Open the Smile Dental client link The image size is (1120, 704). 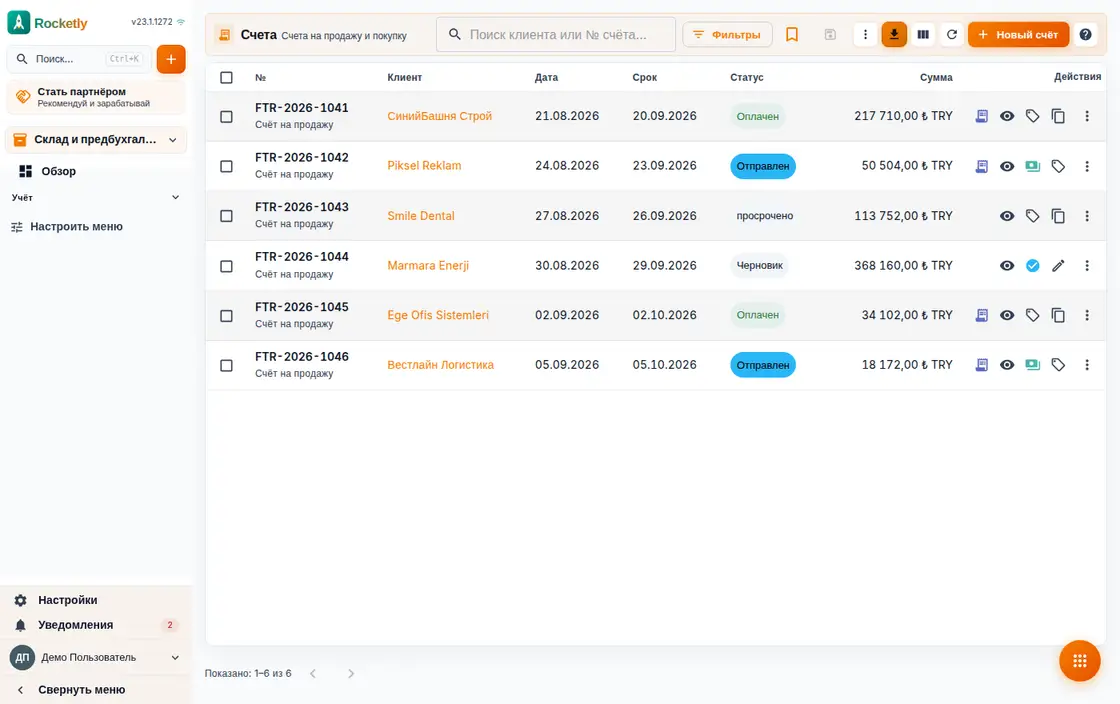(x=421, y=216)
